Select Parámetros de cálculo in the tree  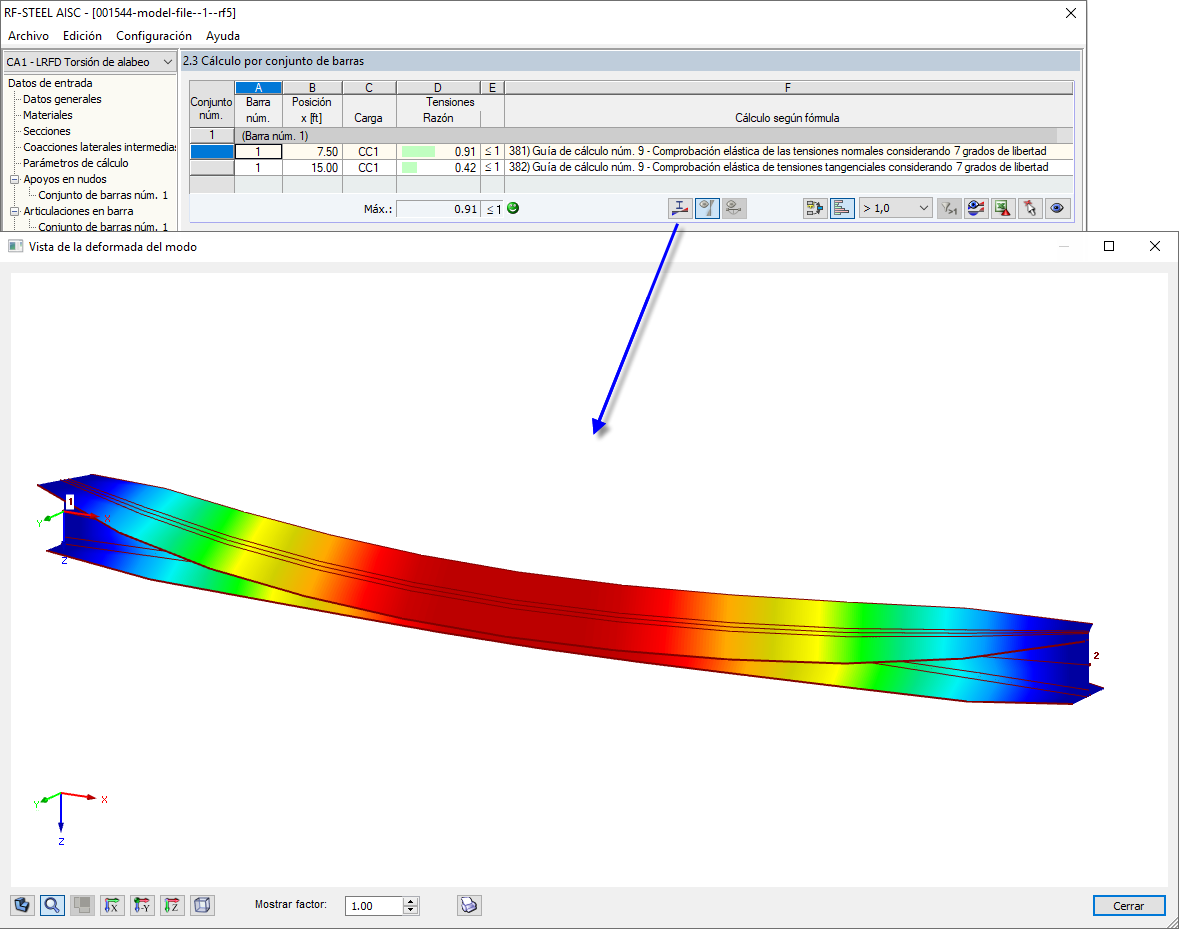pos(75,163)
